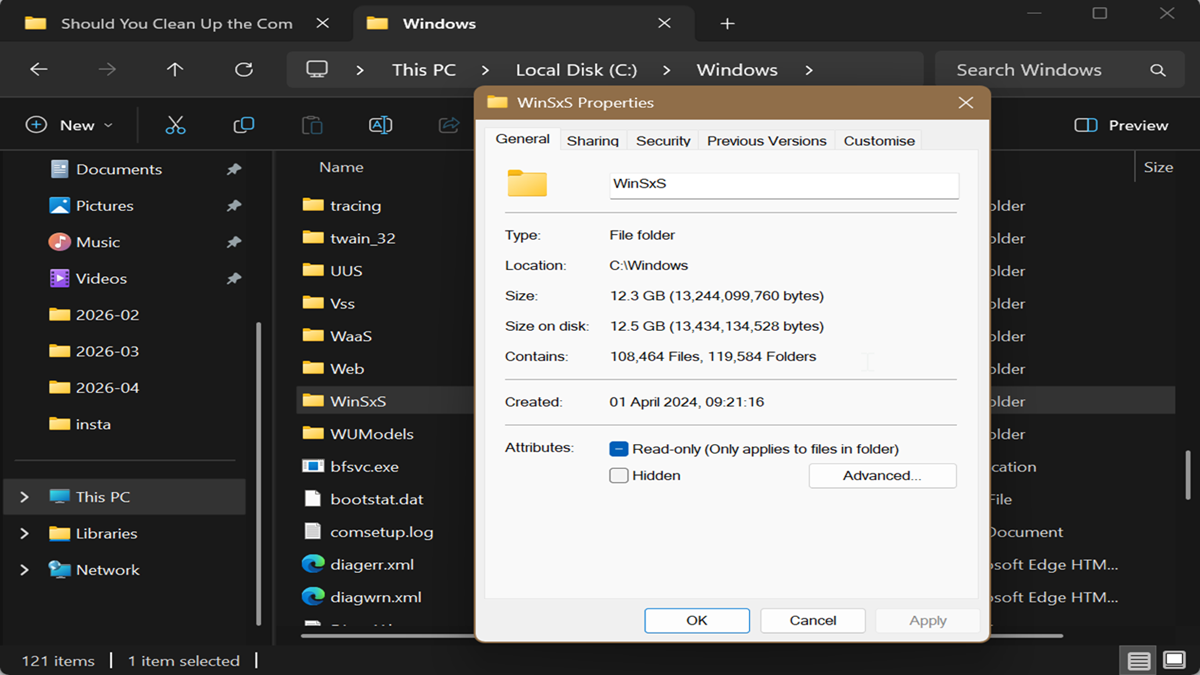Click Cancel in Properties dialog
Screen dimensions: 1200x675
[x=813, y=621]
